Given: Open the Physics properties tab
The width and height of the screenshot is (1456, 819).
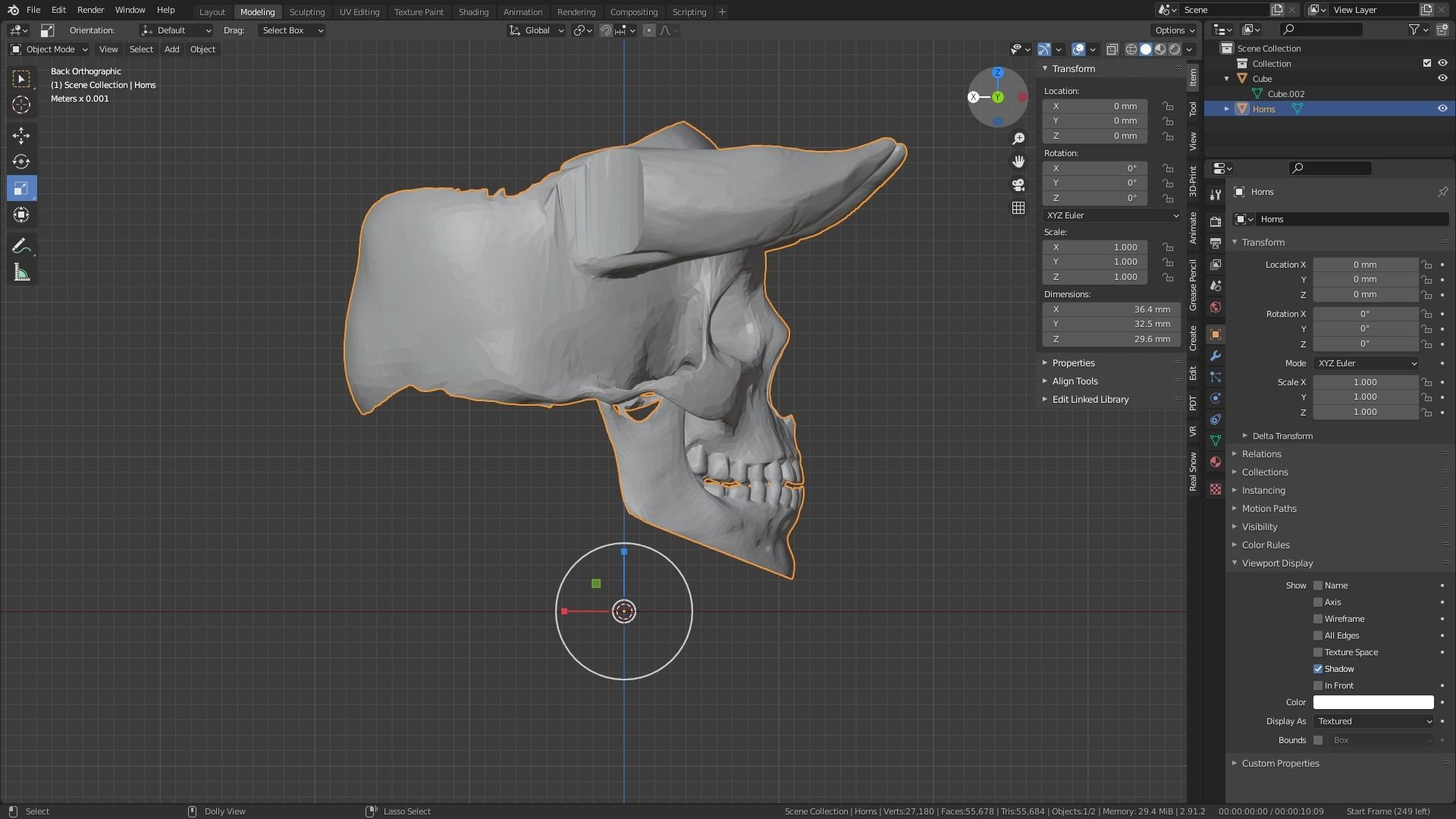Looking at the screenshot, I should [1216, 398].
